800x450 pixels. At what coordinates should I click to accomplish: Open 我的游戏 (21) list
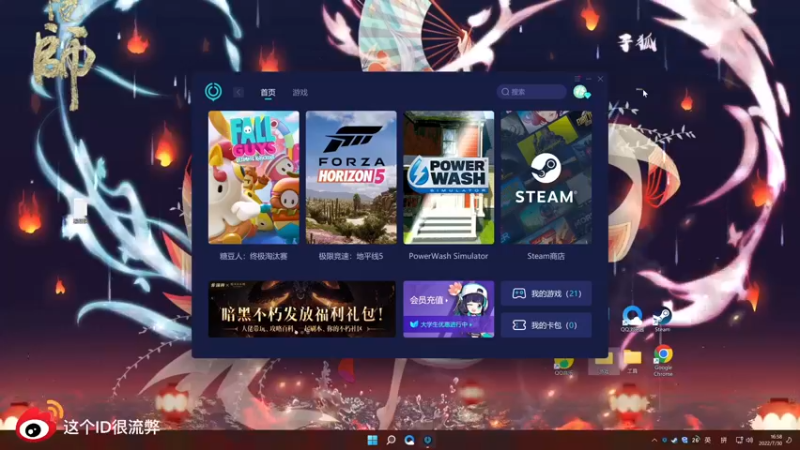(x=546, y=293)
